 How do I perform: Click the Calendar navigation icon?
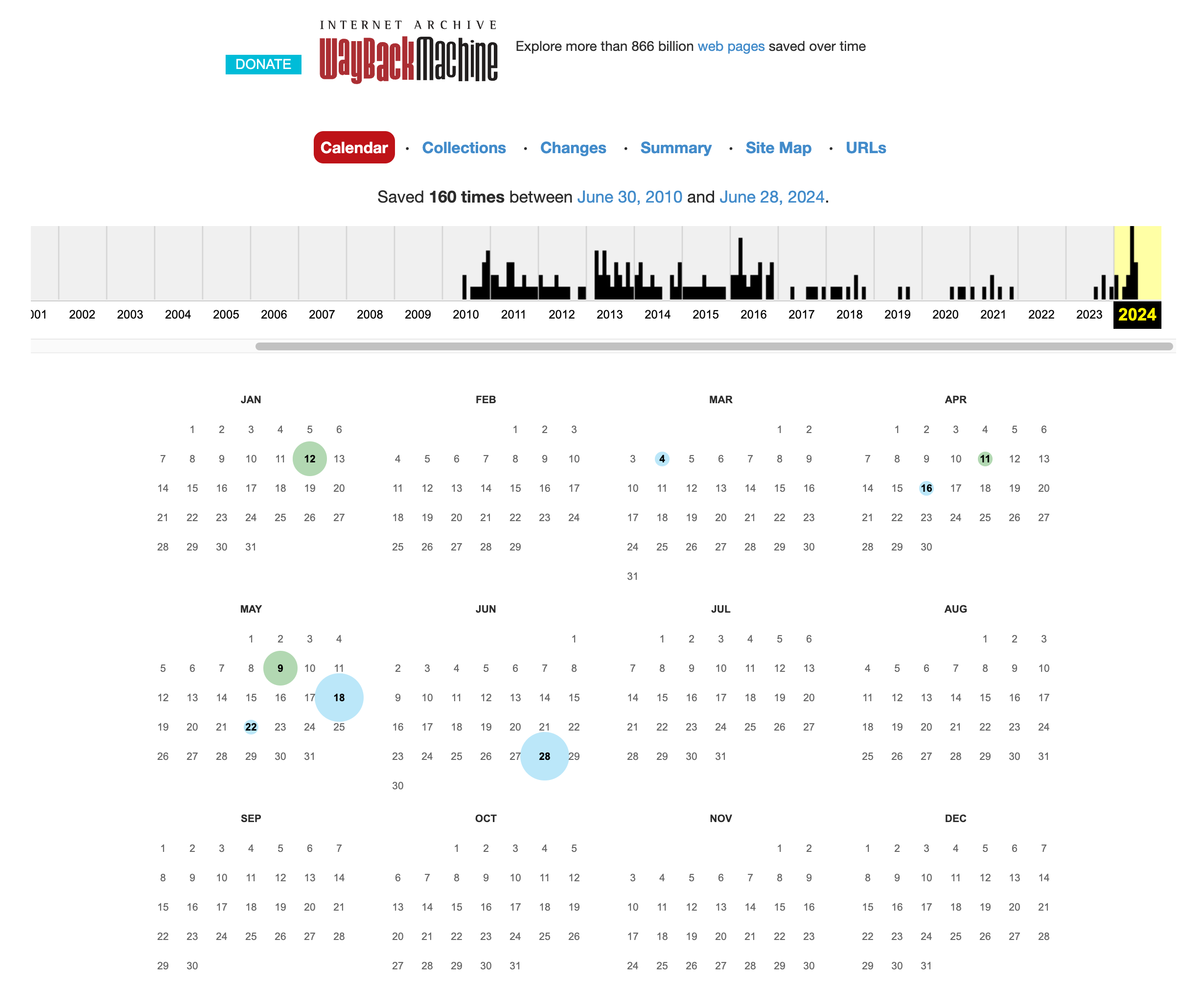pos(354,148)
